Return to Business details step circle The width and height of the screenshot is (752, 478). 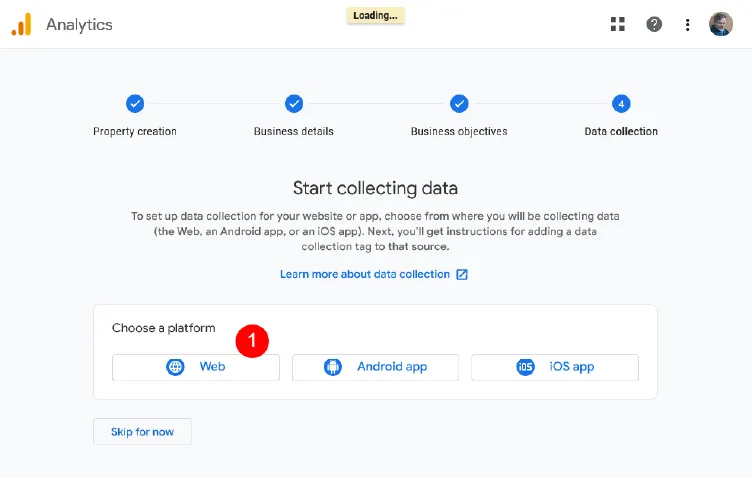[x=294, y=104]
